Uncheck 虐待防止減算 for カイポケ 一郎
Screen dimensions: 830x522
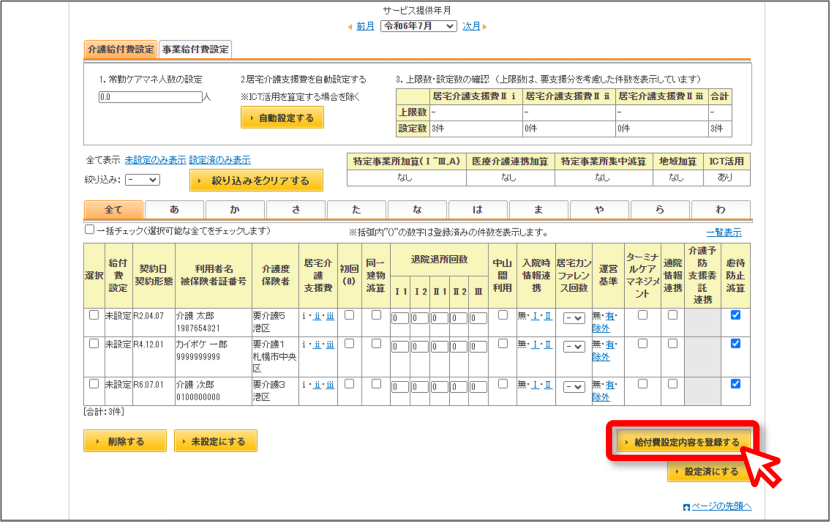point(735,344)
